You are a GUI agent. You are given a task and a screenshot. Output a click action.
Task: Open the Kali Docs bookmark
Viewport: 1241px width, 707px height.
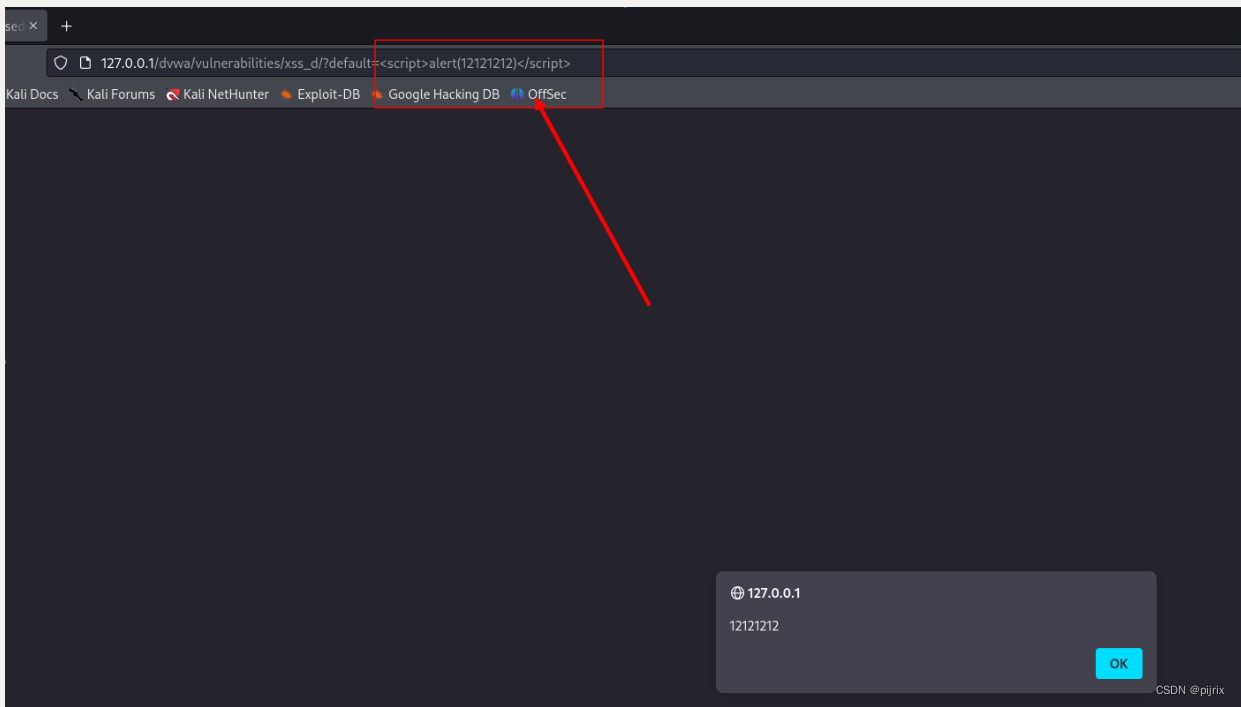click(32, 94)
